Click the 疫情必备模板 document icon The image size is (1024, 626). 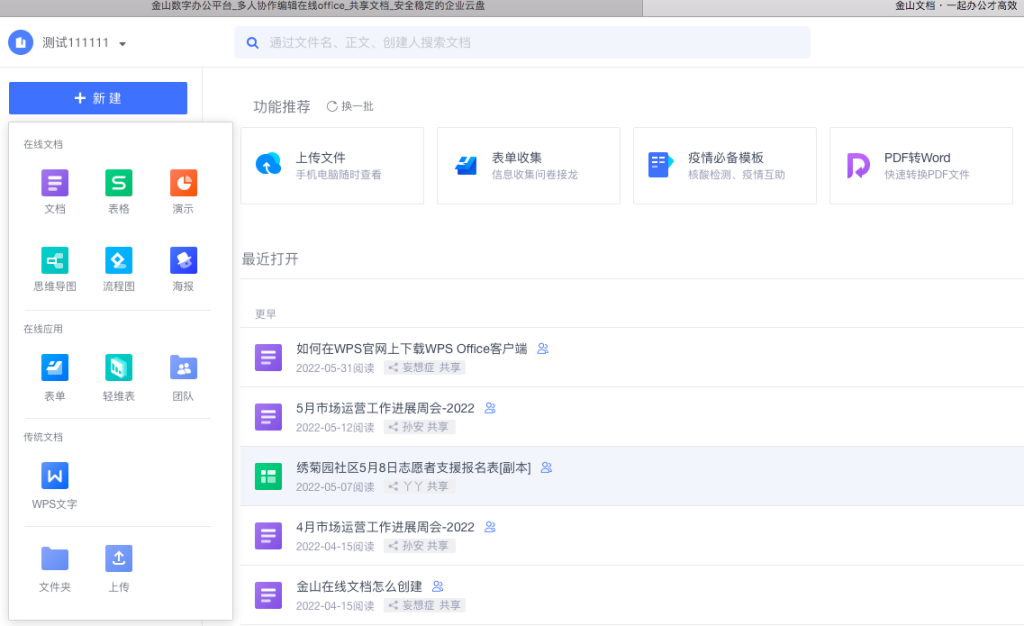tap(660, 164)
